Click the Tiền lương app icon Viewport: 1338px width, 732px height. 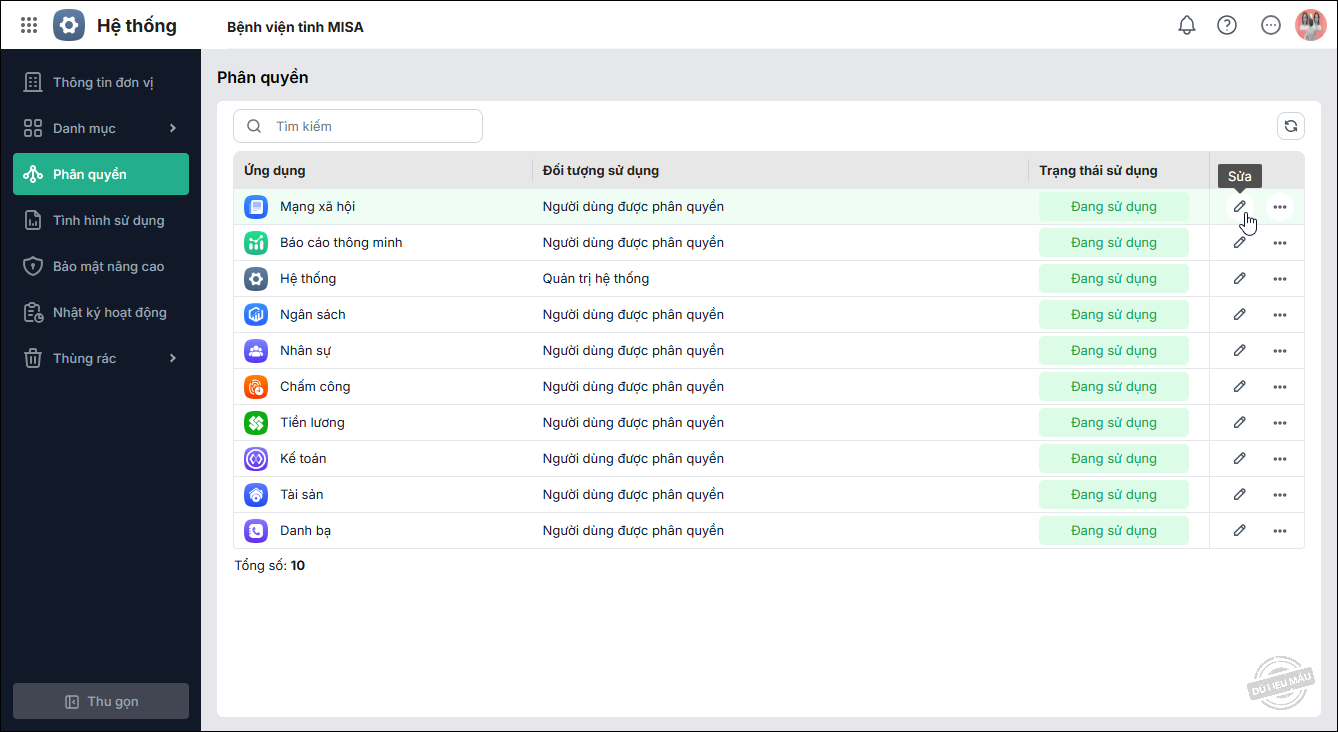point(256,423)
